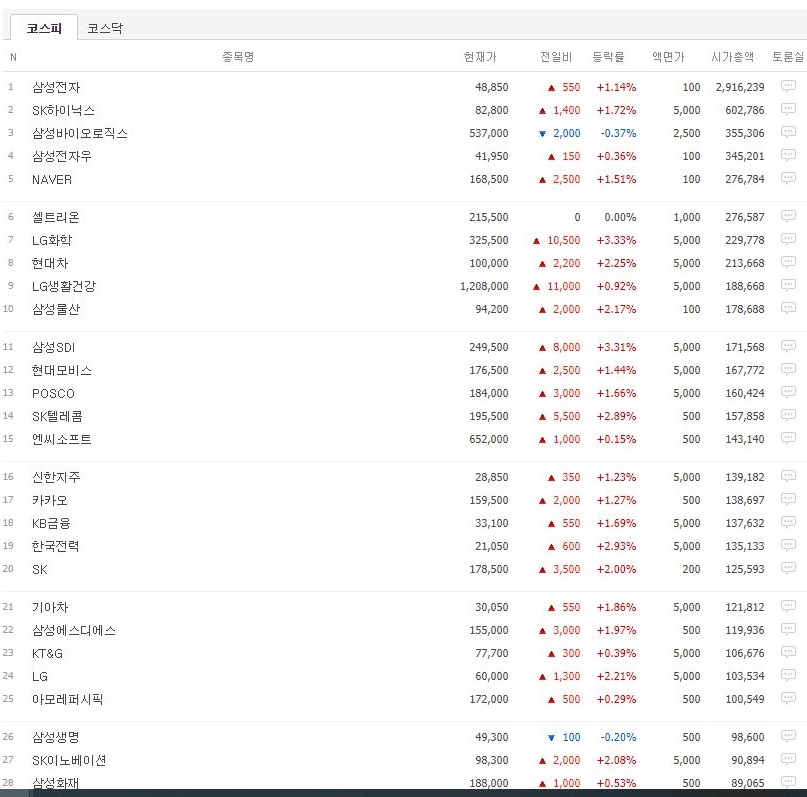This screenshot has height=797, width=807.
Task: Open the 삼성생명 stock link
Action: (x=56, y=737)
